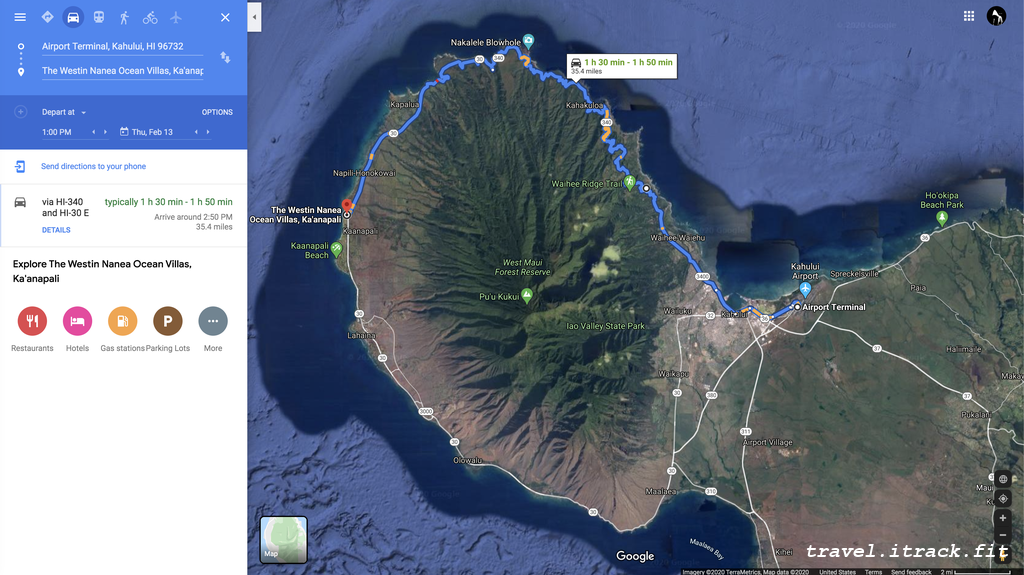Viewport: 1024px width, 575px height.
Task: Show your location on map
Action: (x=1002, y=499)
